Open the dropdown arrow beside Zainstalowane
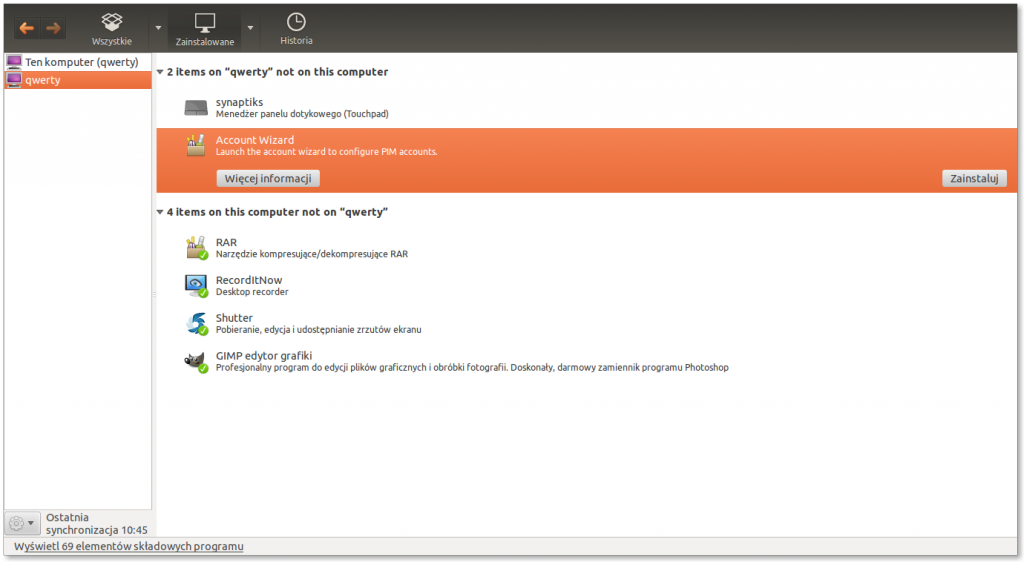The width and height of the screenshot is (1024, 562). pos(250,28)
